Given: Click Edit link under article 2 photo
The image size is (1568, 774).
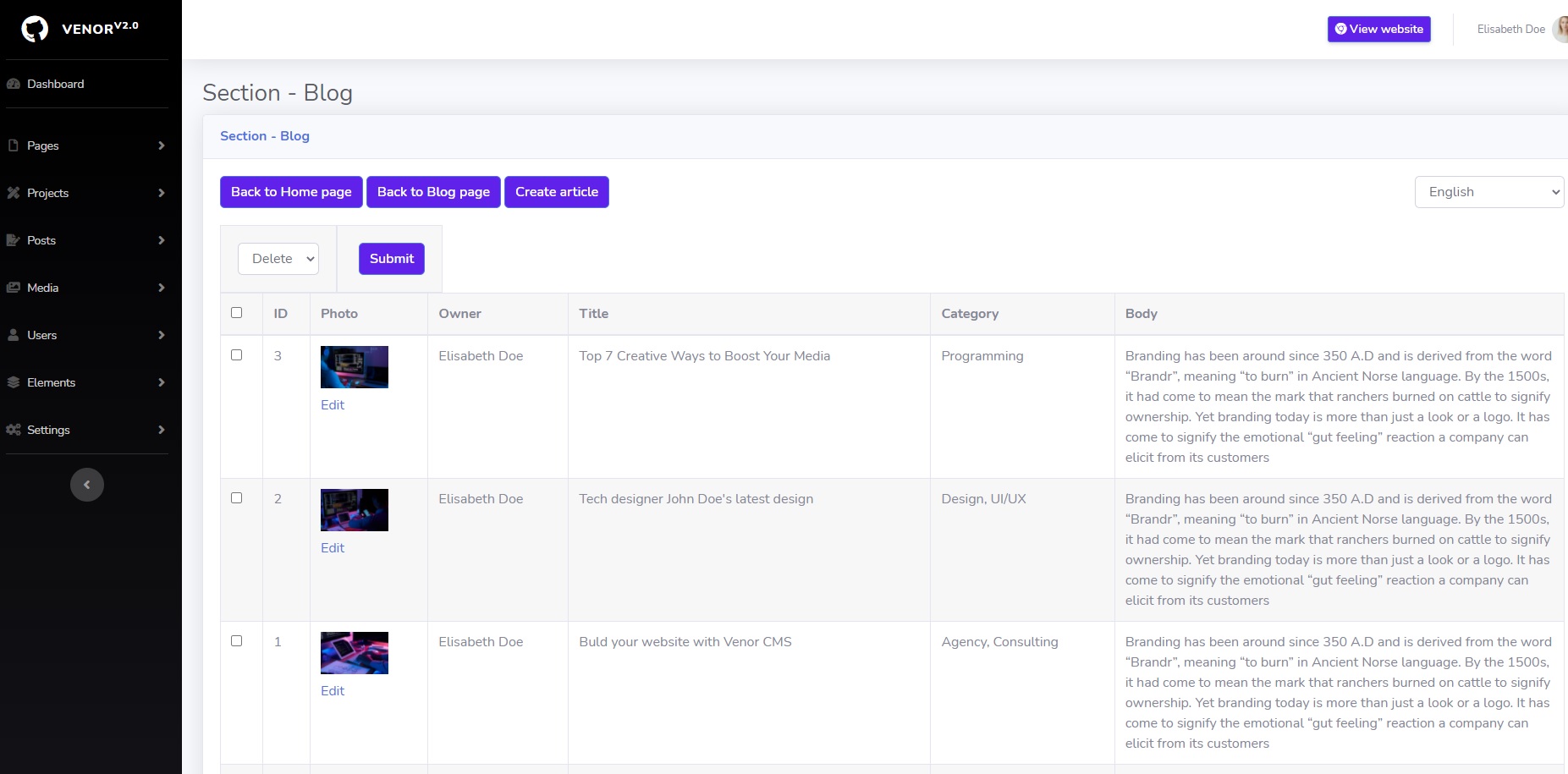Looking at the screenshot, I should [333, 548].
